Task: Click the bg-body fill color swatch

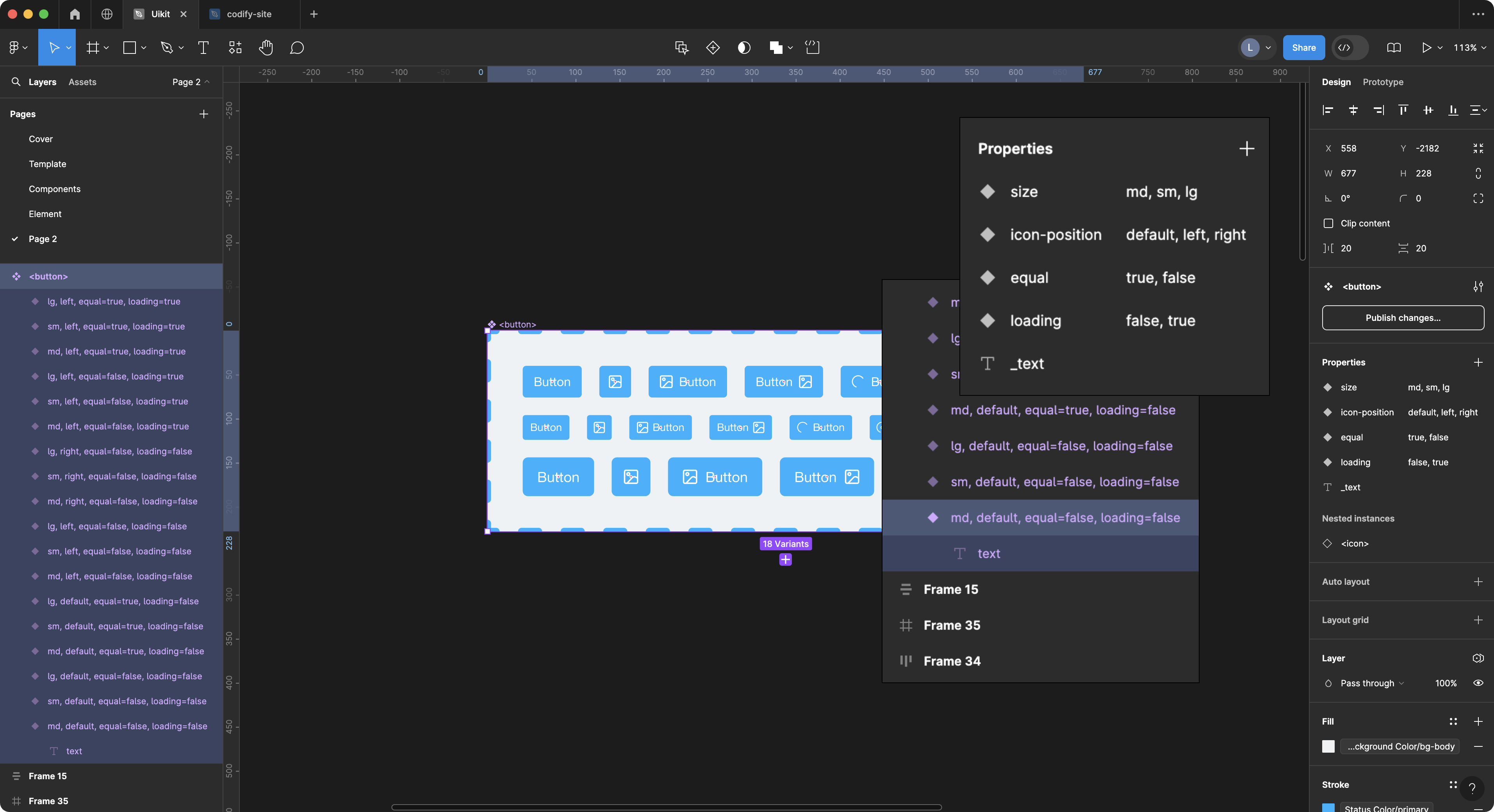Action: click(1328, 746)
